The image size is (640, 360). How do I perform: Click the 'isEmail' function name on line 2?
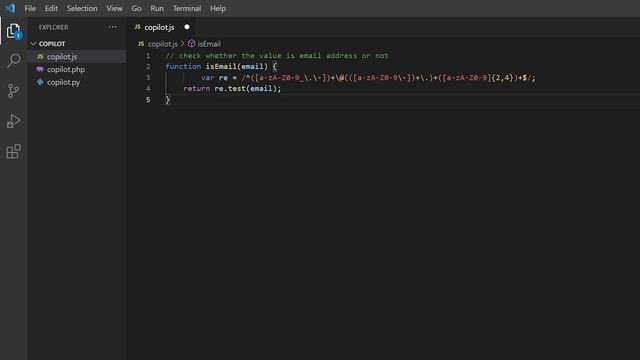coord(221,67)
